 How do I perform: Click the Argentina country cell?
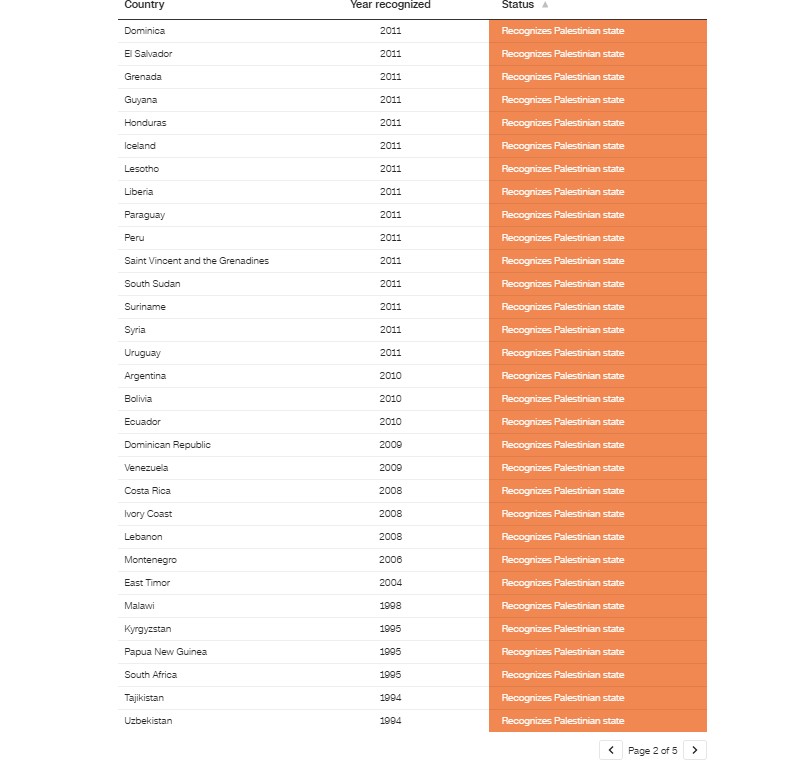[x=145, y=376]
